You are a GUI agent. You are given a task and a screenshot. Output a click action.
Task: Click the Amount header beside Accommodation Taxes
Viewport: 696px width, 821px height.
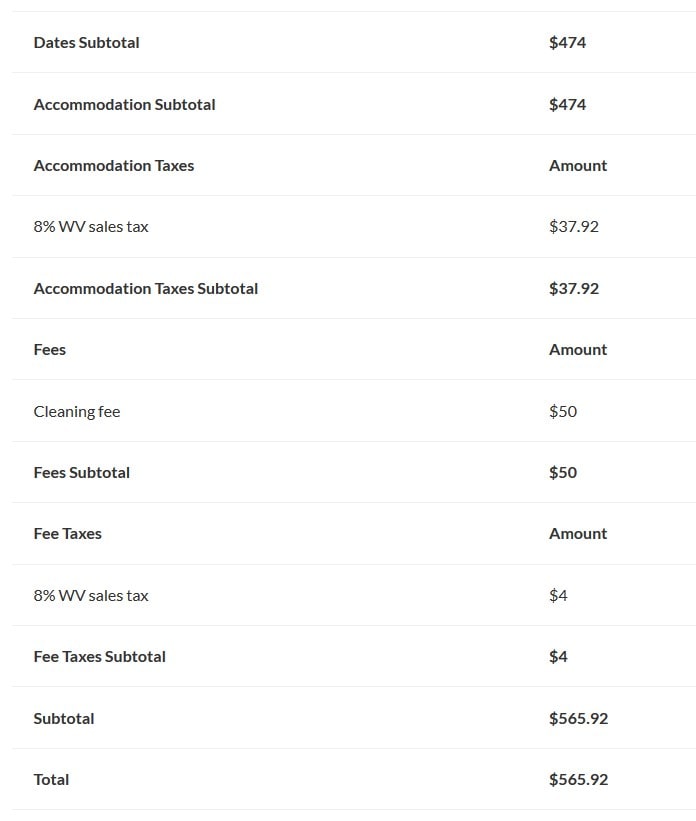tap(578, 165)
